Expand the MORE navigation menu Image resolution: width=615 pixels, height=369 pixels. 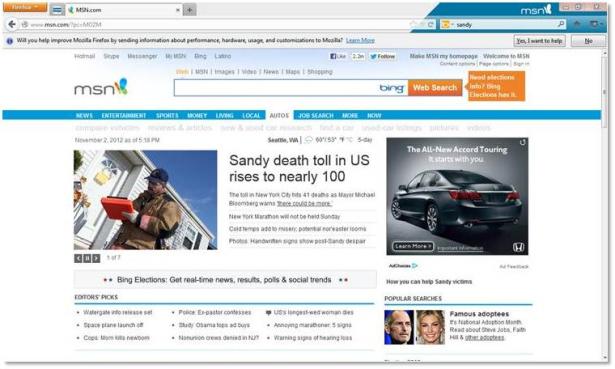[350, 115]
